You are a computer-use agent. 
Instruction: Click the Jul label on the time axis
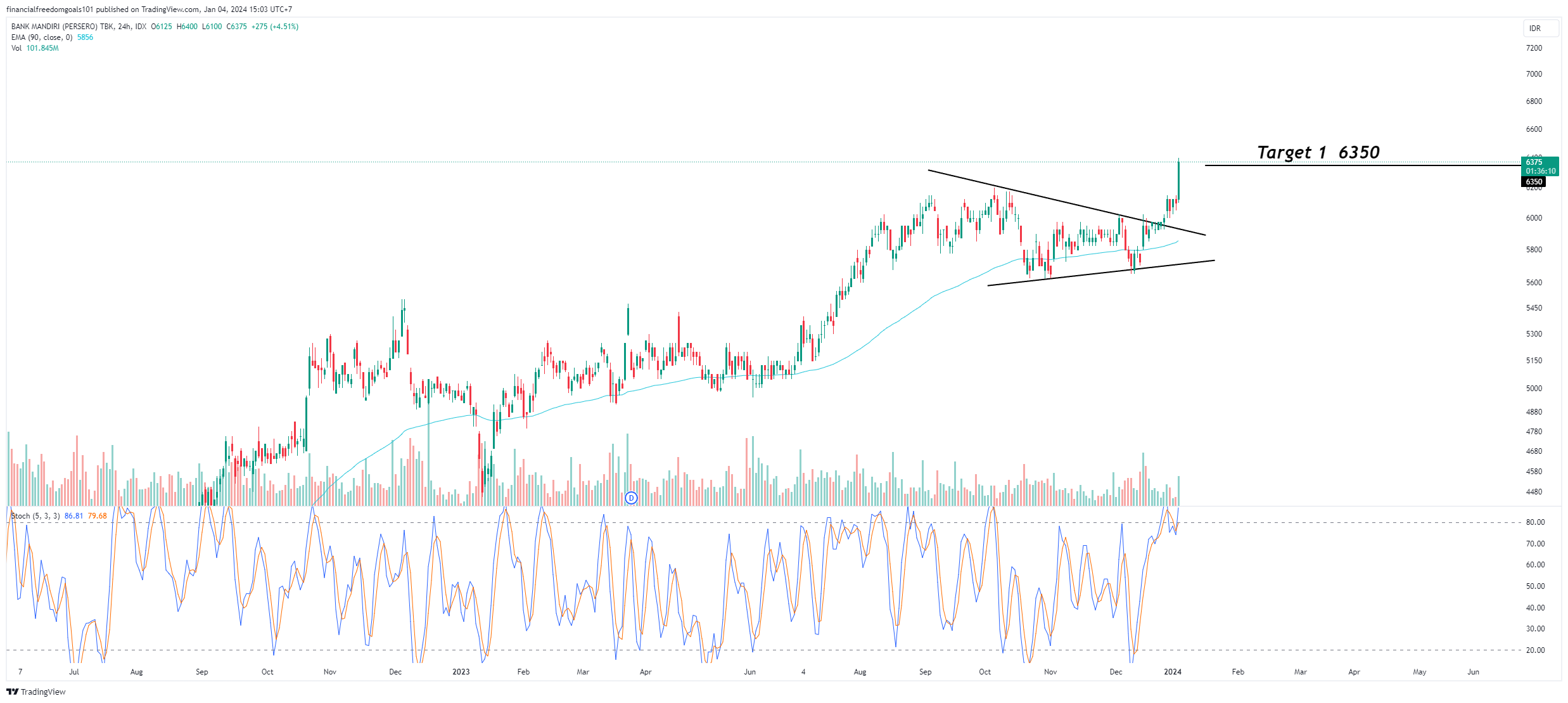[x=74, y=672]
